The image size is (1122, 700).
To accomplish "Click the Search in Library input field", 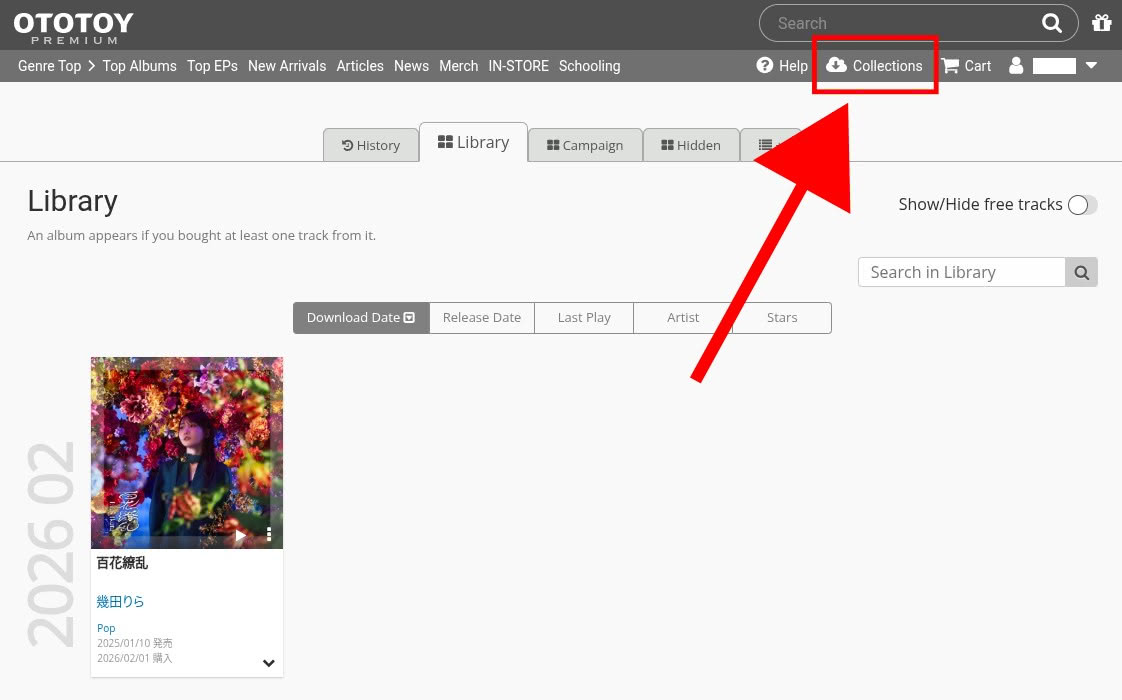I will tap(961, 272).
